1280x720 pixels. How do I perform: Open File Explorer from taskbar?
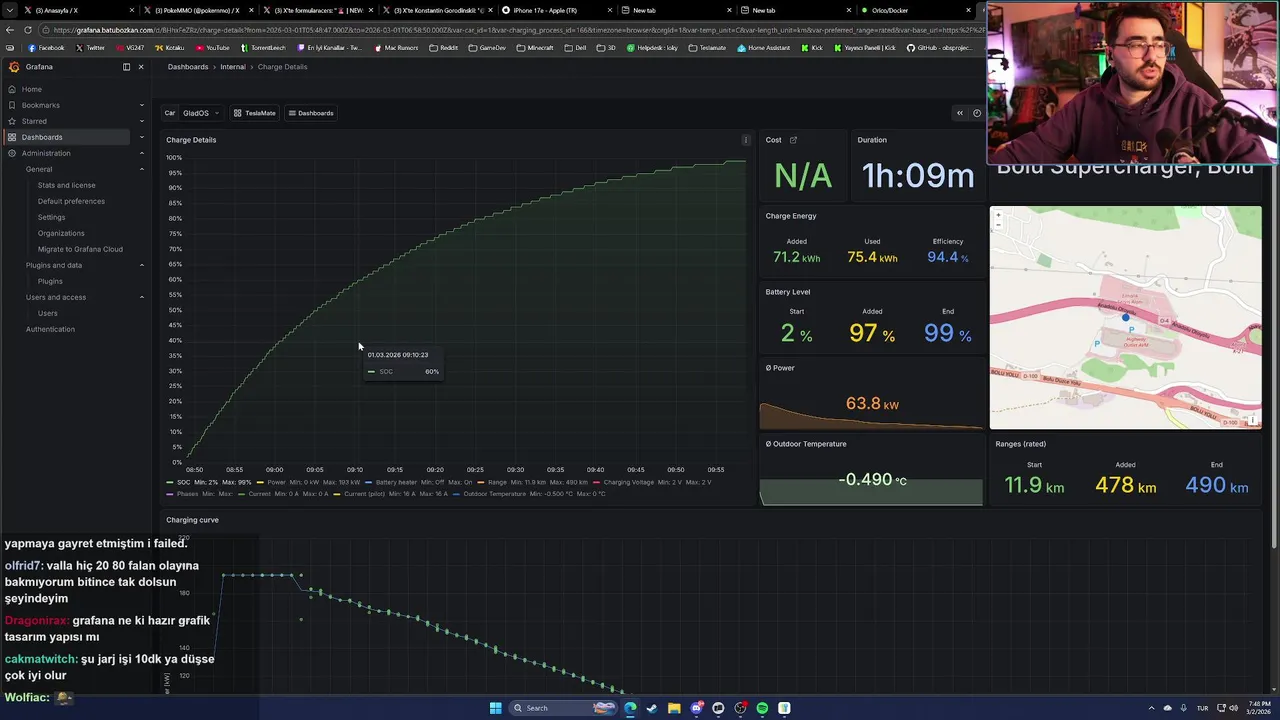[674, 708]
